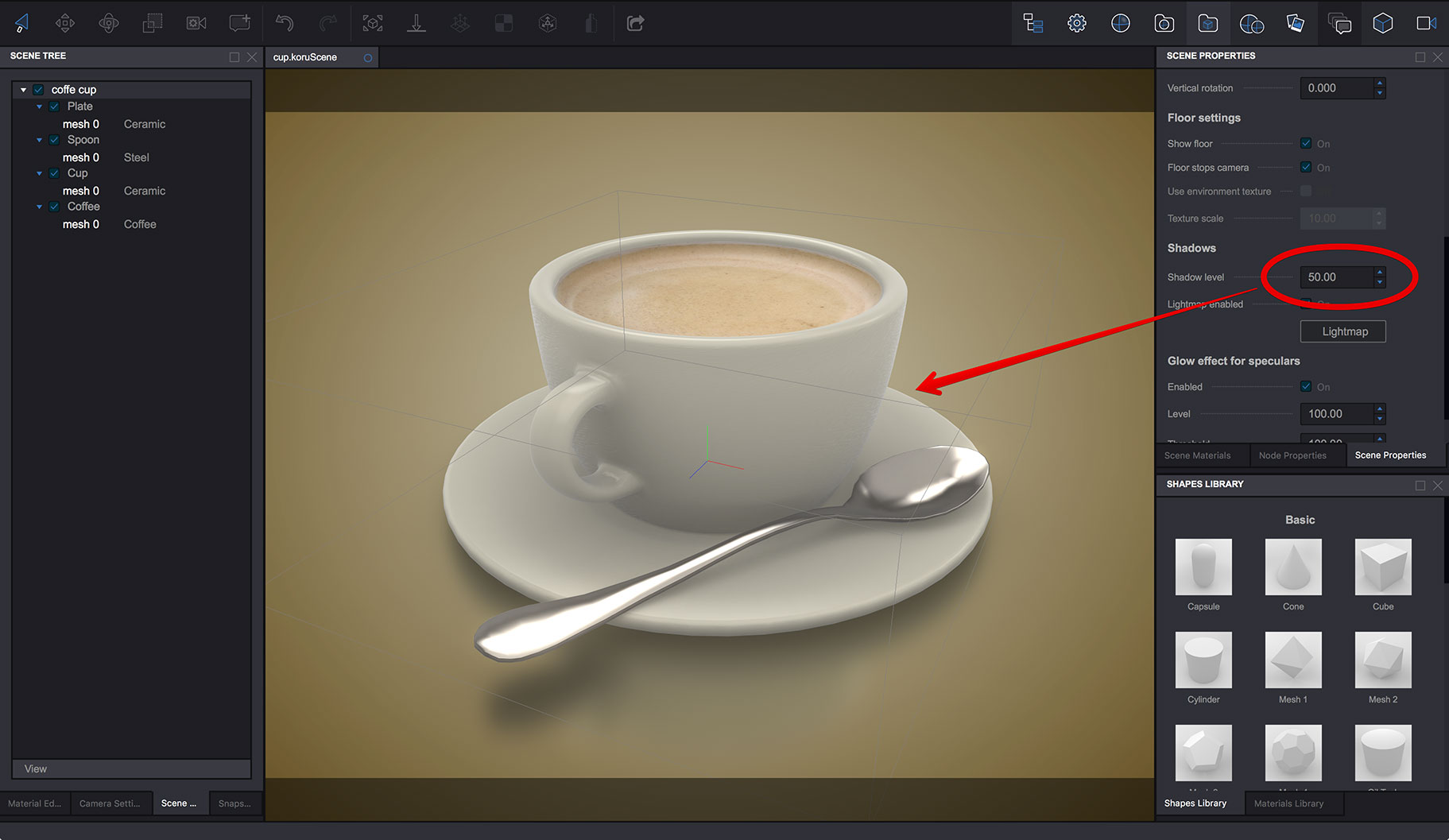Screen dimensions: 1449x840
Task: Collapse the coffe cup tree node
Action: point(22,89)
